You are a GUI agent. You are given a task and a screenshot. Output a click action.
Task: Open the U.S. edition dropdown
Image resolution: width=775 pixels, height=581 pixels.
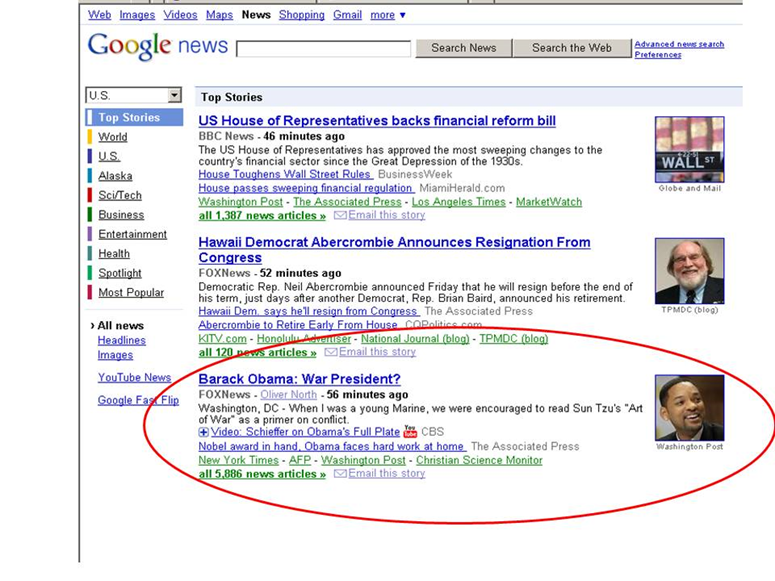[134, 95]
